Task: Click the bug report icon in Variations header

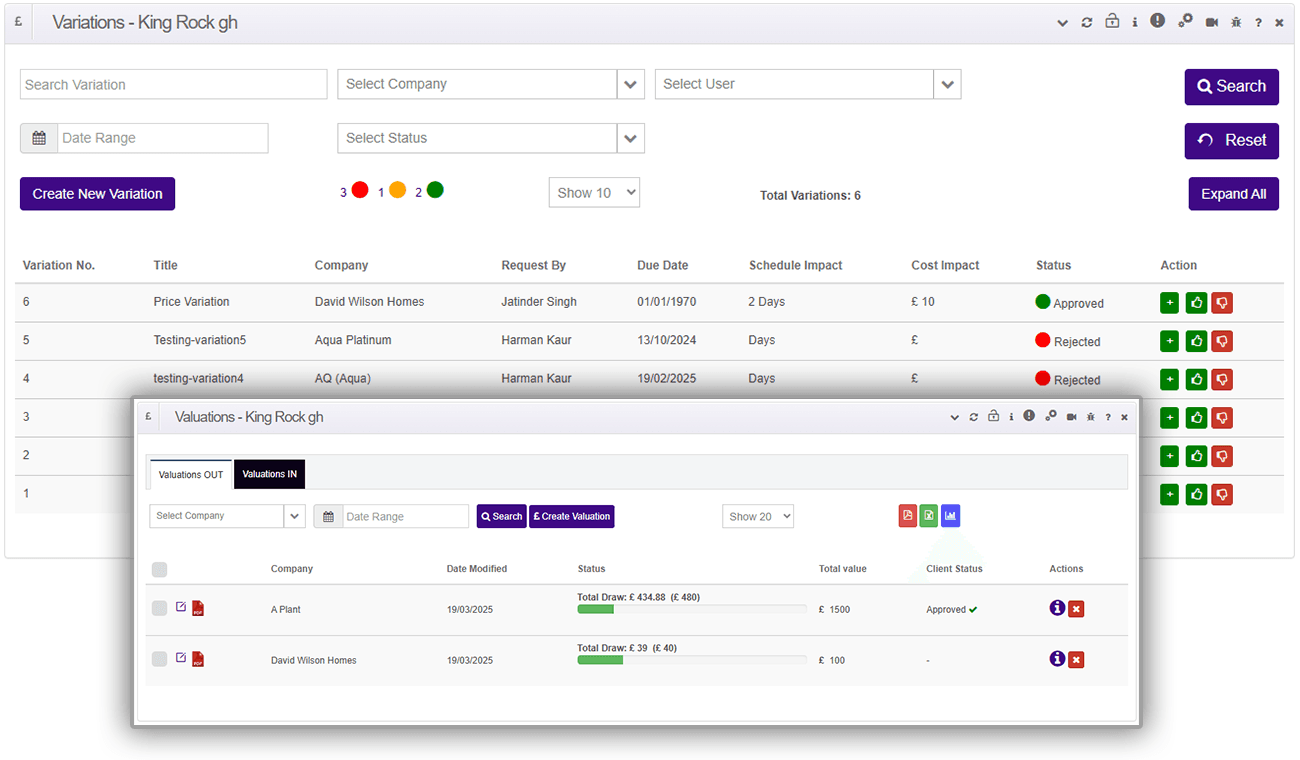Action: [x=1236, y=22]
